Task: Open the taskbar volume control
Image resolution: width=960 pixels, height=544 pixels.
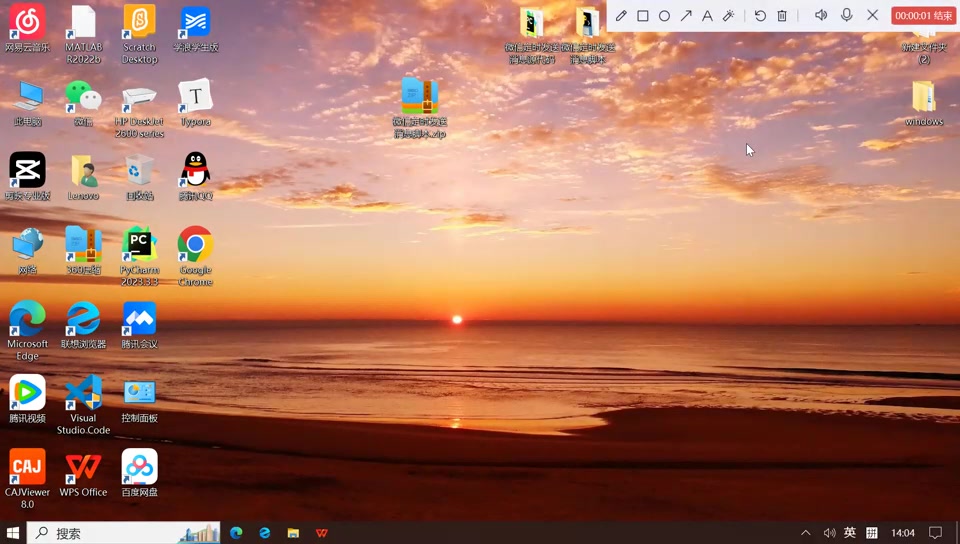Action: 829,533
